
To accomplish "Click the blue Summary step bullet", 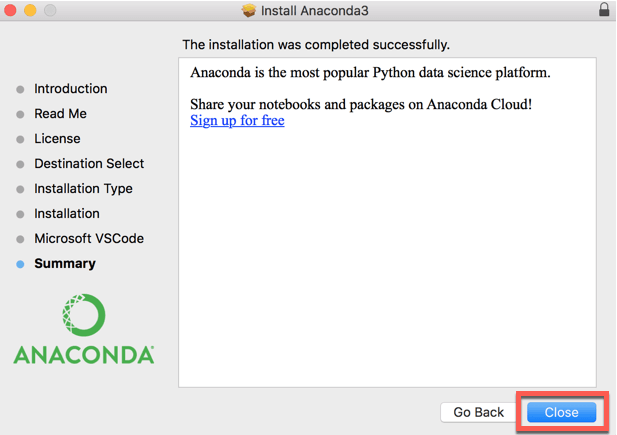I will 20,264.
